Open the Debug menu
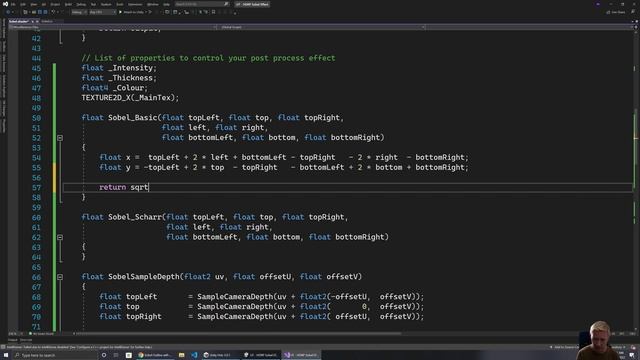 pos(81,4)
